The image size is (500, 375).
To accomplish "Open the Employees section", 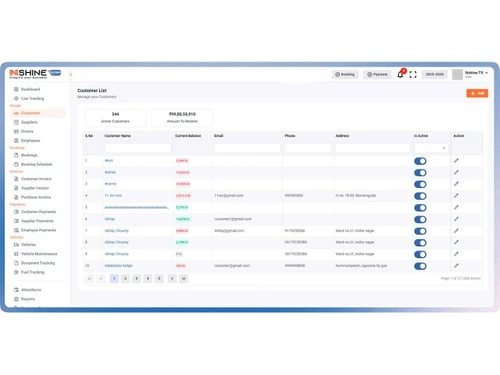I will click(30, 141).
